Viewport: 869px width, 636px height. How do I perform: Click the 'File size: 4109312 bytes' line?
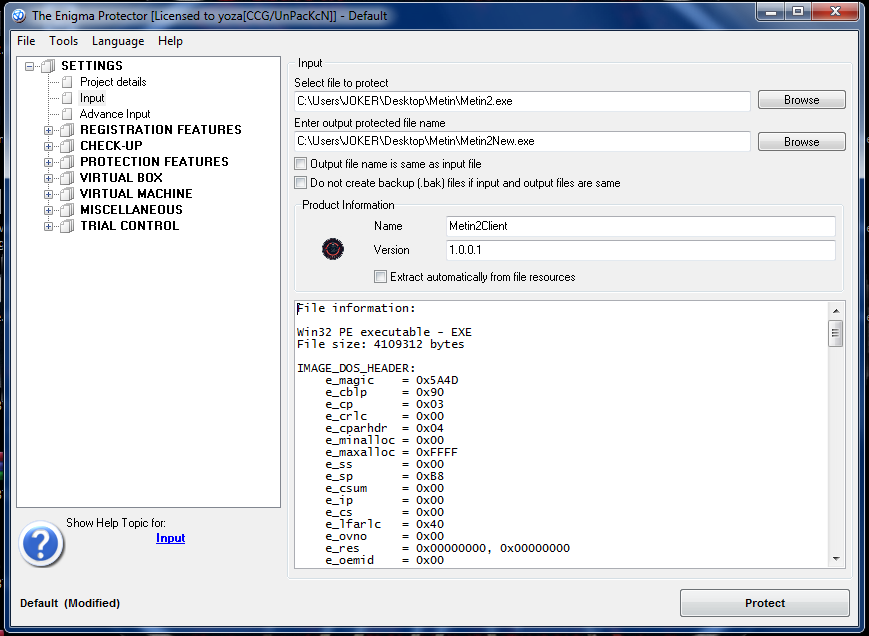tap(381, 344)
